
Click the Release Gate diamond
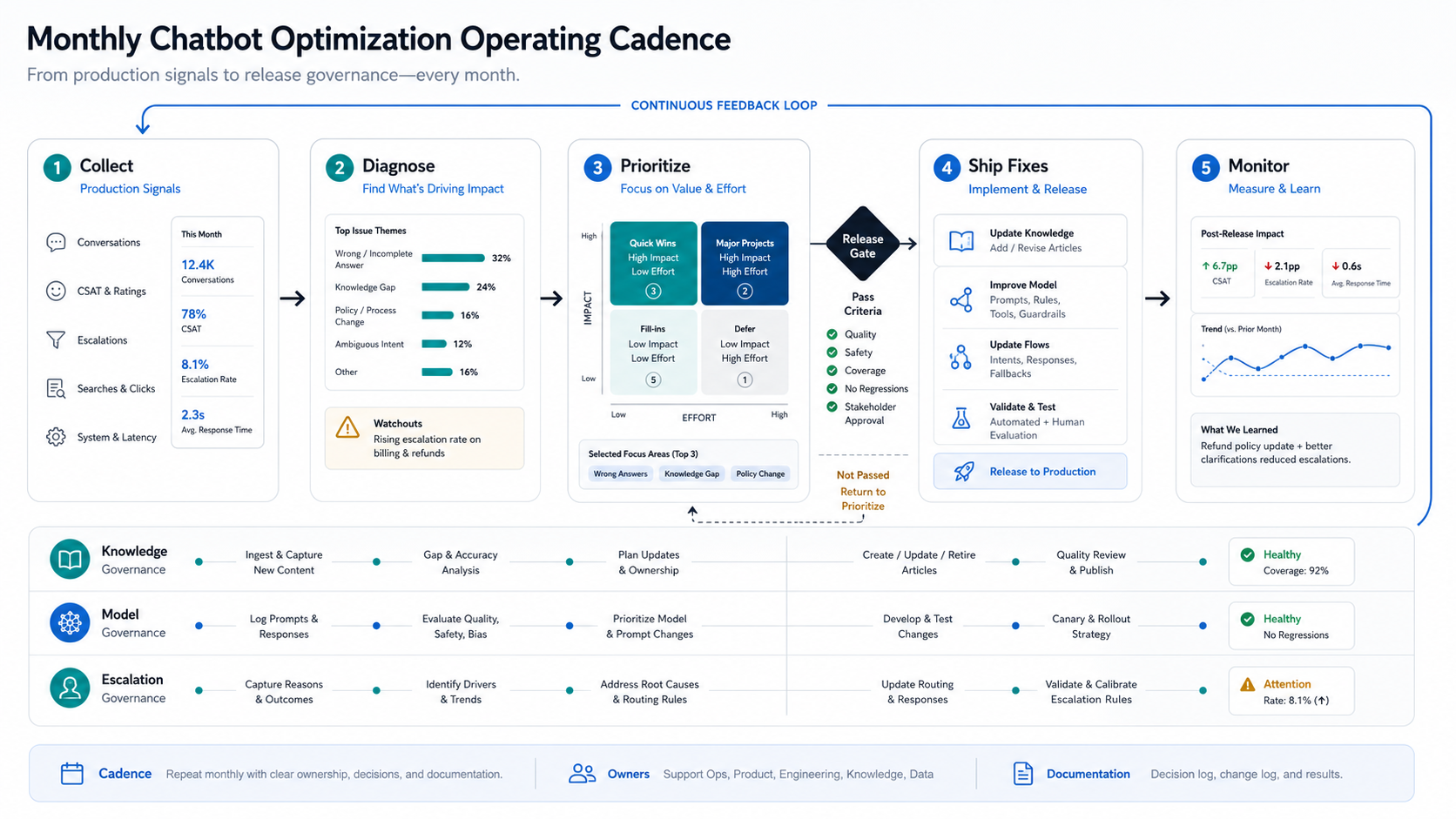coord(863,244)
